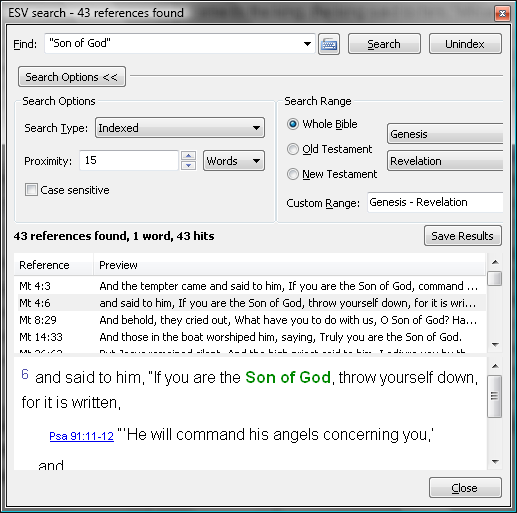Click verse preview scroll down arrow
The image size is (517, 513).
495,462
